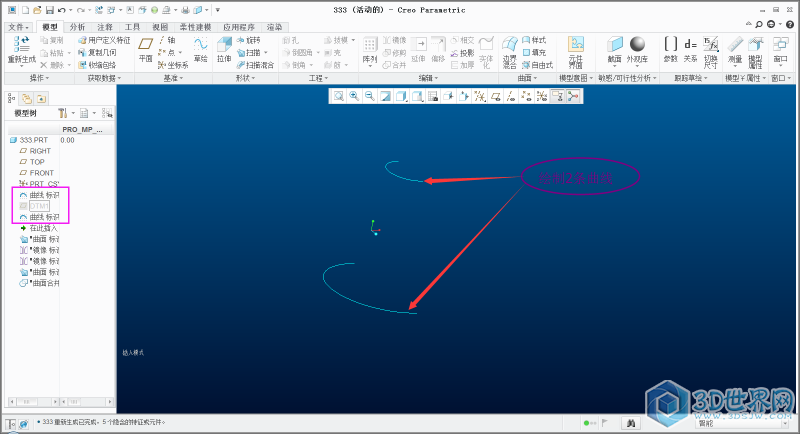Expand the 获取数据 (Get Data) group

point(104,78)
